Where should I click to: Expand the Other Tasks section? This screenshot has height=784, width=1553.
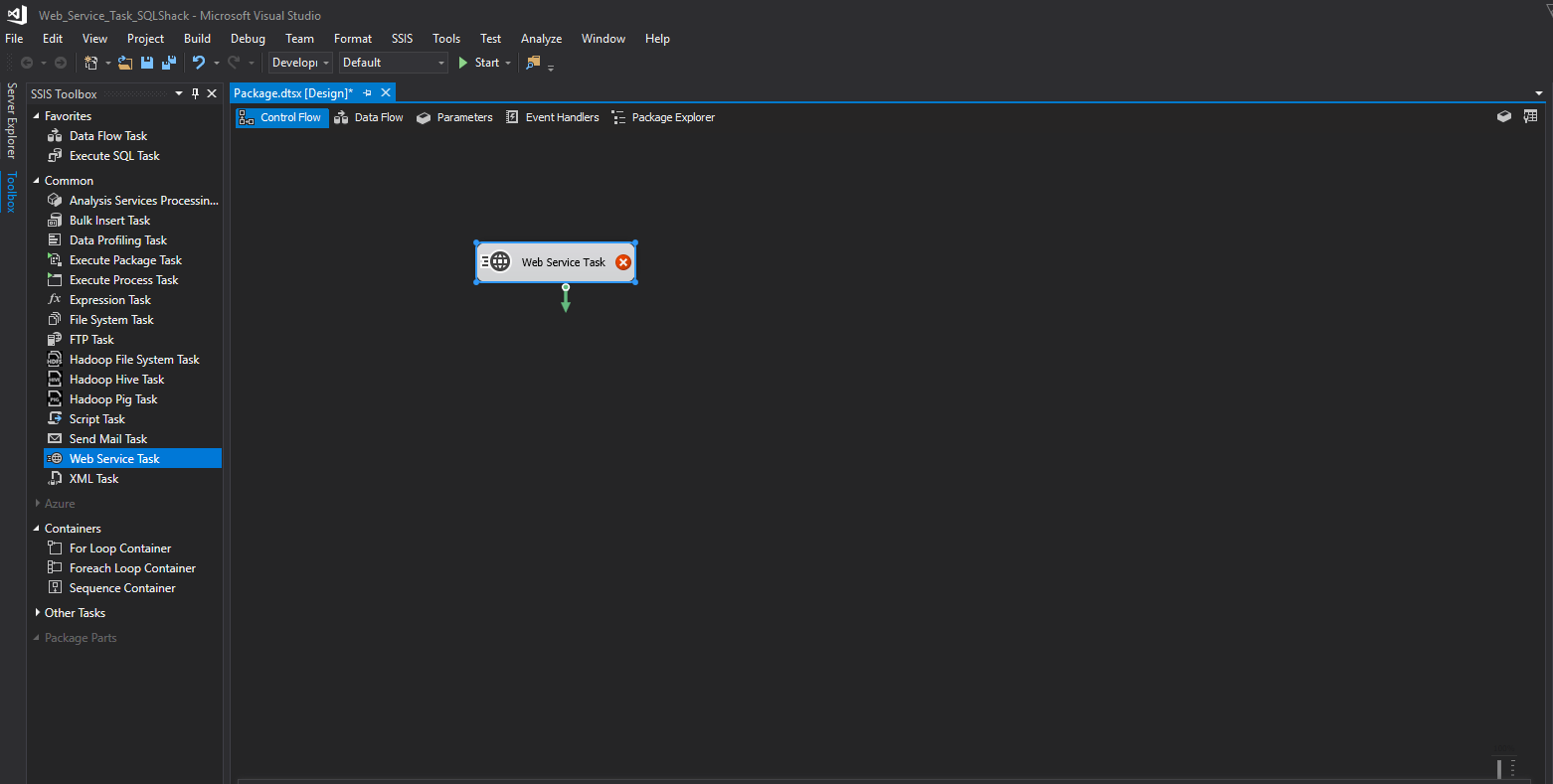coord(37,613)
